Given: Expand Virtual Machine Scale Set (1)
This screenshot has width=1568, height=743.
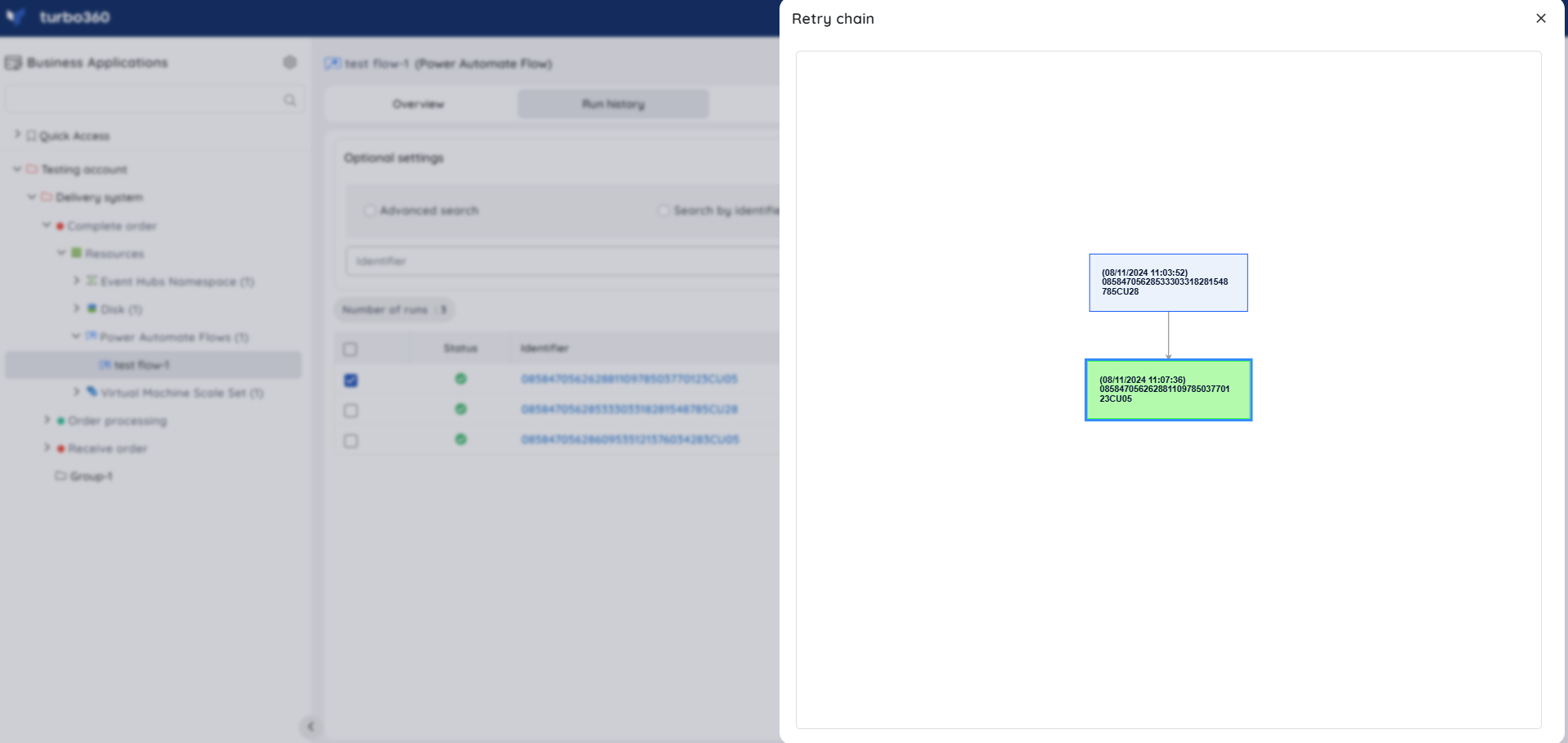Looking at the screenshot, I should pyautogui.click(x=76, y=391).
